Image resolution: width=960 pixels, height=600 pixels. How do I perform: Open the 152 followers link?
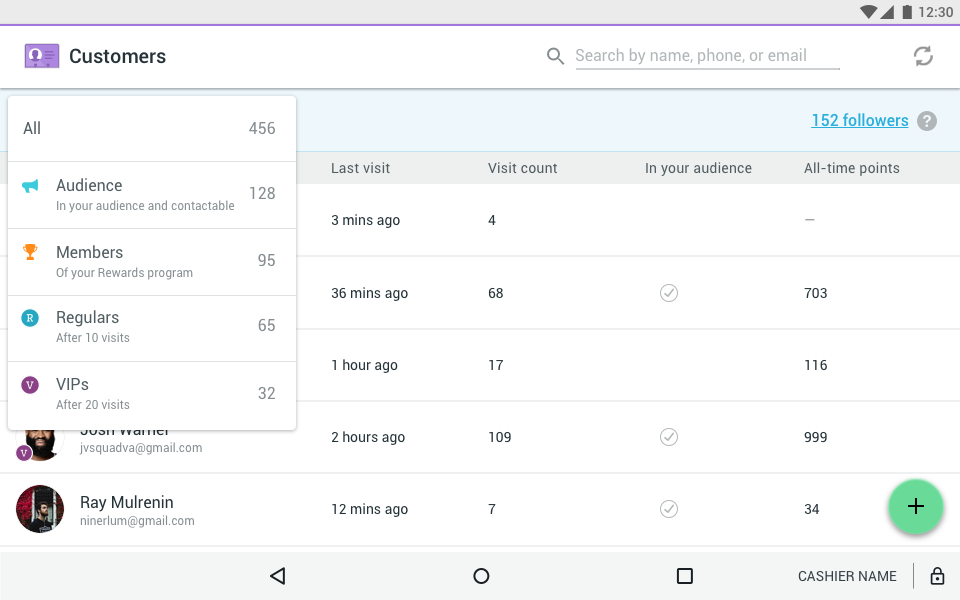(859, 121)
